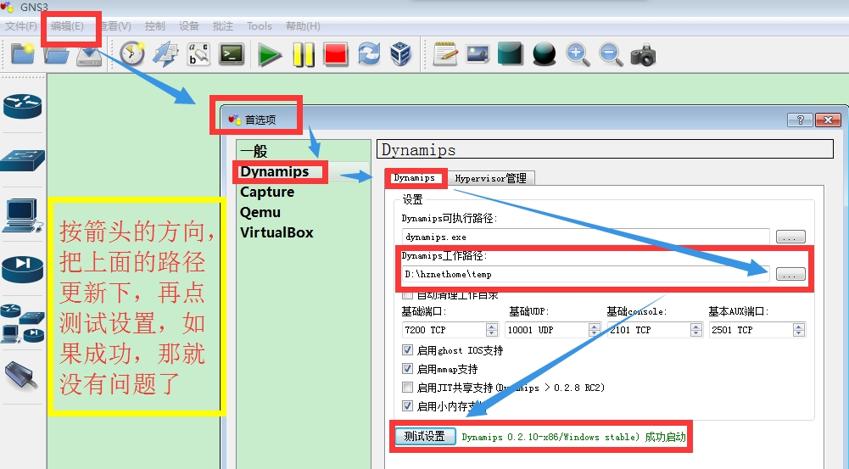
Task: Toggle 启用ghost IOS支持 checkbox
Action: click(x=407, y=350)
